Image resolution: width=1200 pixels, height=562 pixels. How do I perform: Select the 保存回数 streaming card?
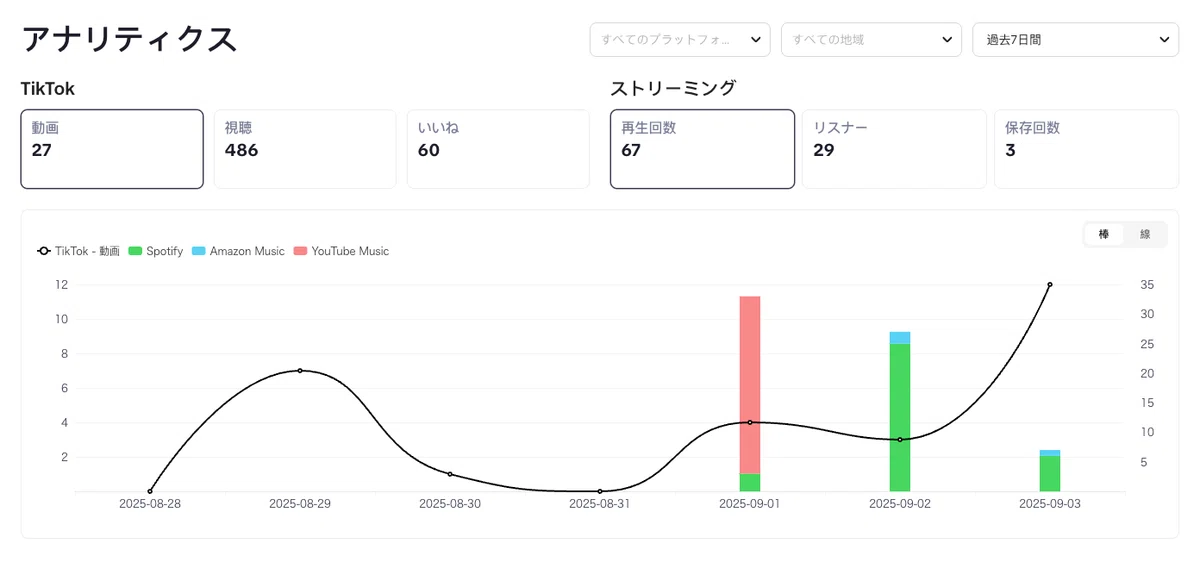[1086, 149]
